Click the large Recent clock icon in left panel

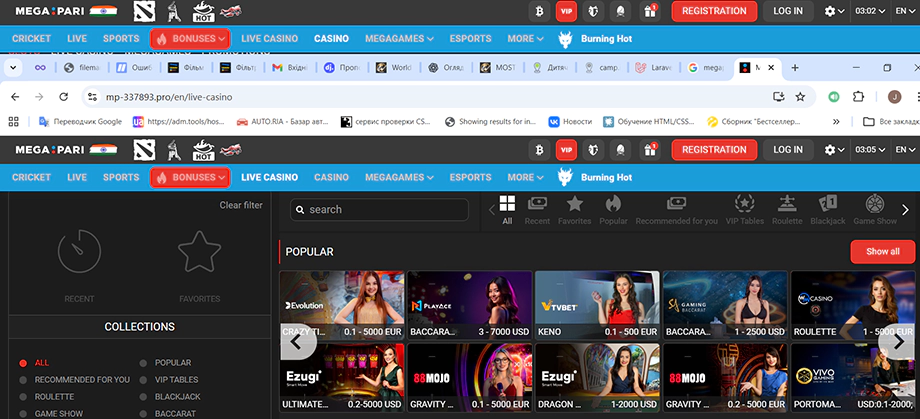click(79, 251)
